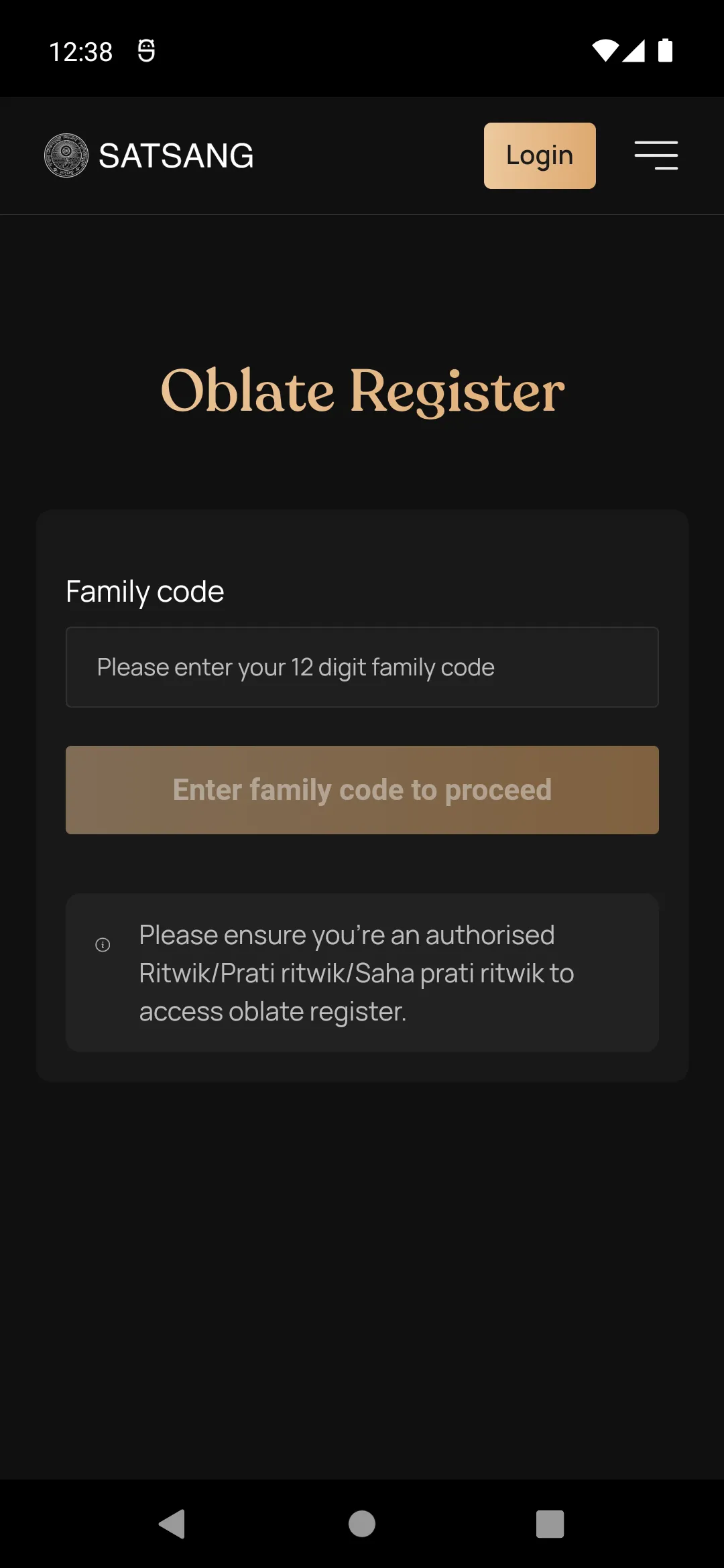Tap the clock showing 12:38
The height and width of the screenshot is (1568, 724).
tap(80, 50)
